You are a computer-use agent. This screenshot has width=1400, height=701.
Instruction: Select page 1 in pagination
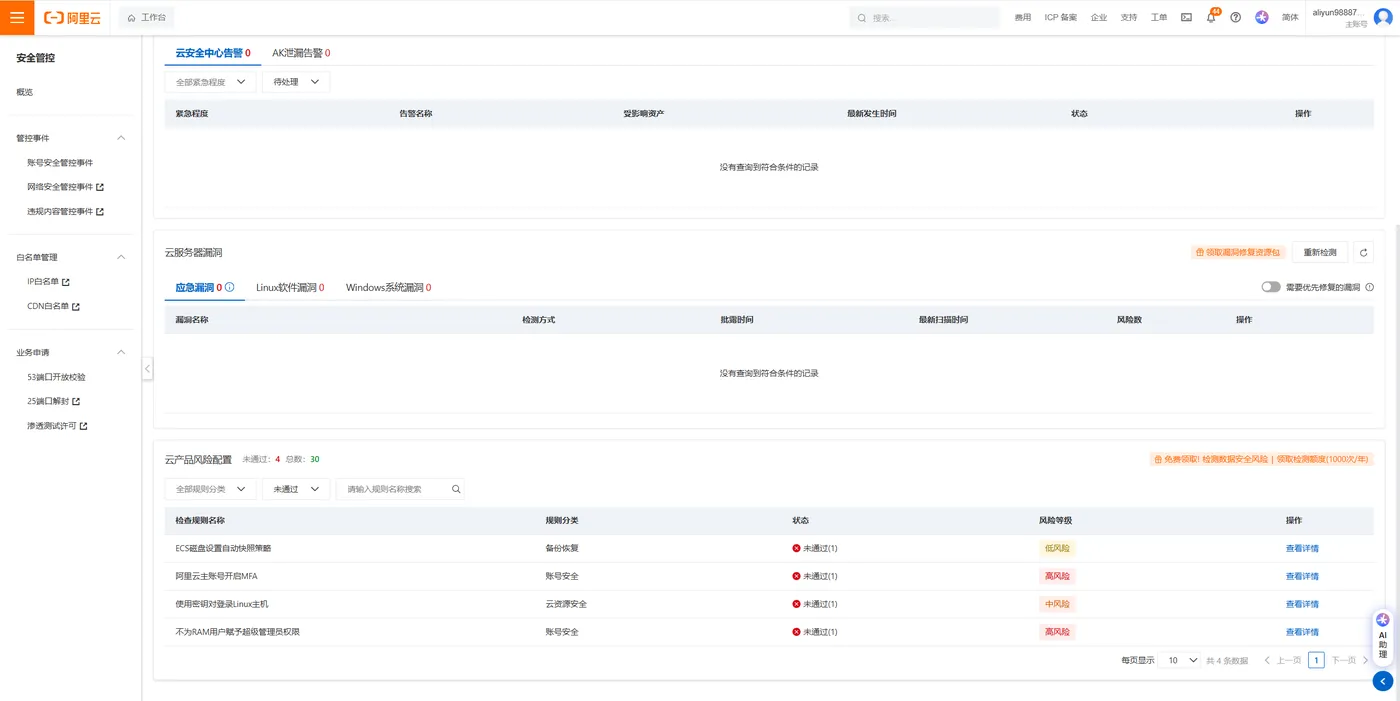(x=1317, y=660)
